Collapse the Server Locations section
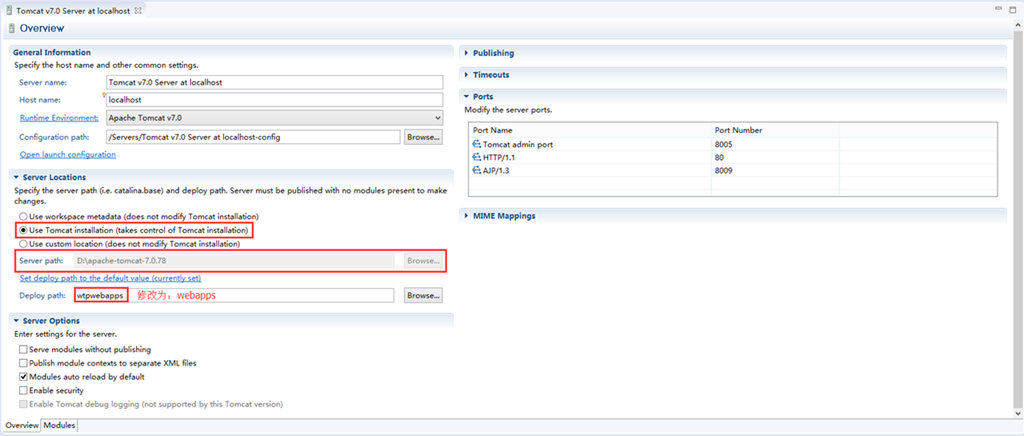The height and width of the screenshot is (436, 1024). pos(17,177)
